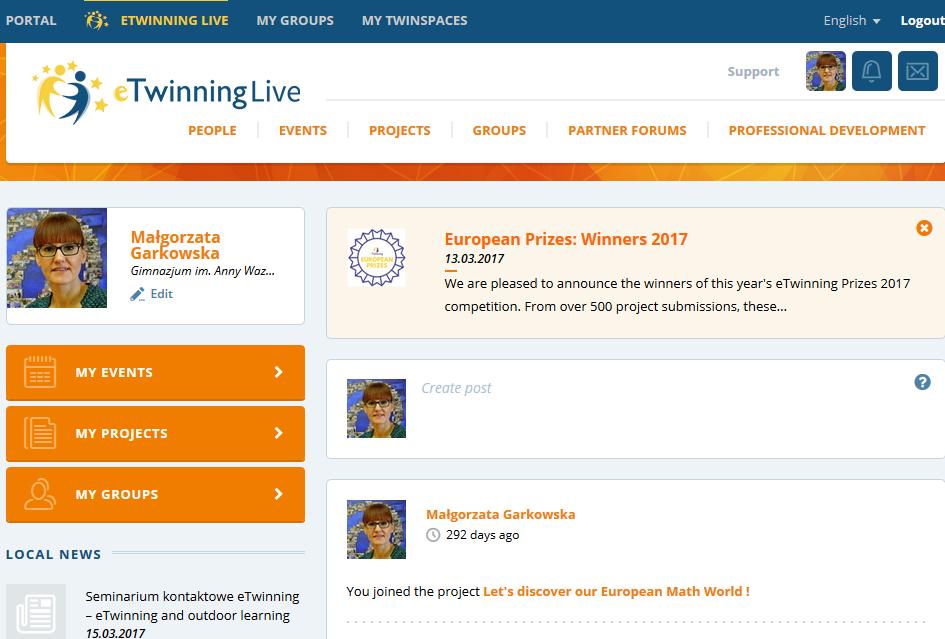Click the My Projects documents icon
The image size is (945, 639).
[40, 433]
